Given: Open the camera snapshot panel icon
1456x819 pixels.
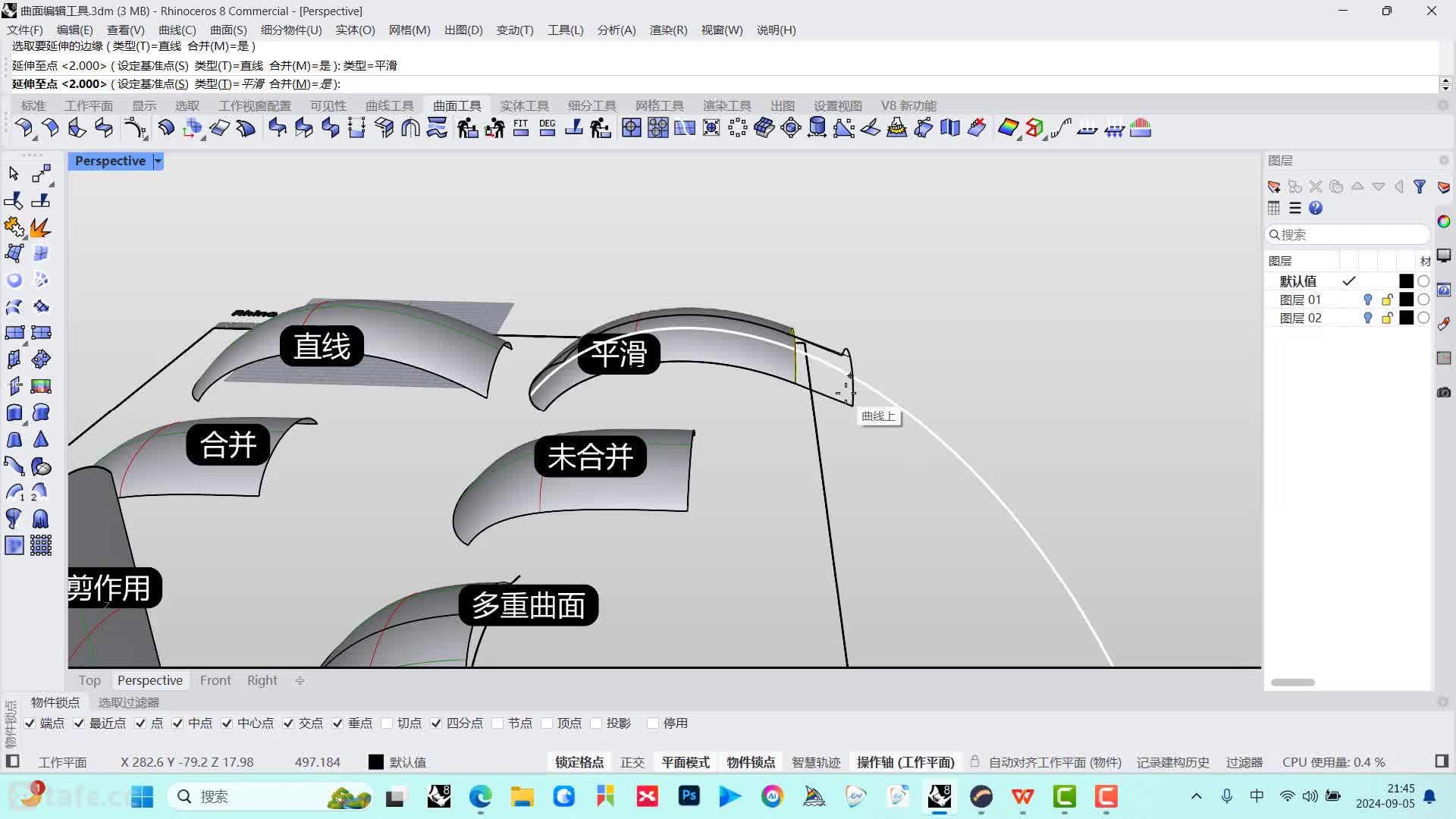Looking at the screenshot, I should (1444, 392).
